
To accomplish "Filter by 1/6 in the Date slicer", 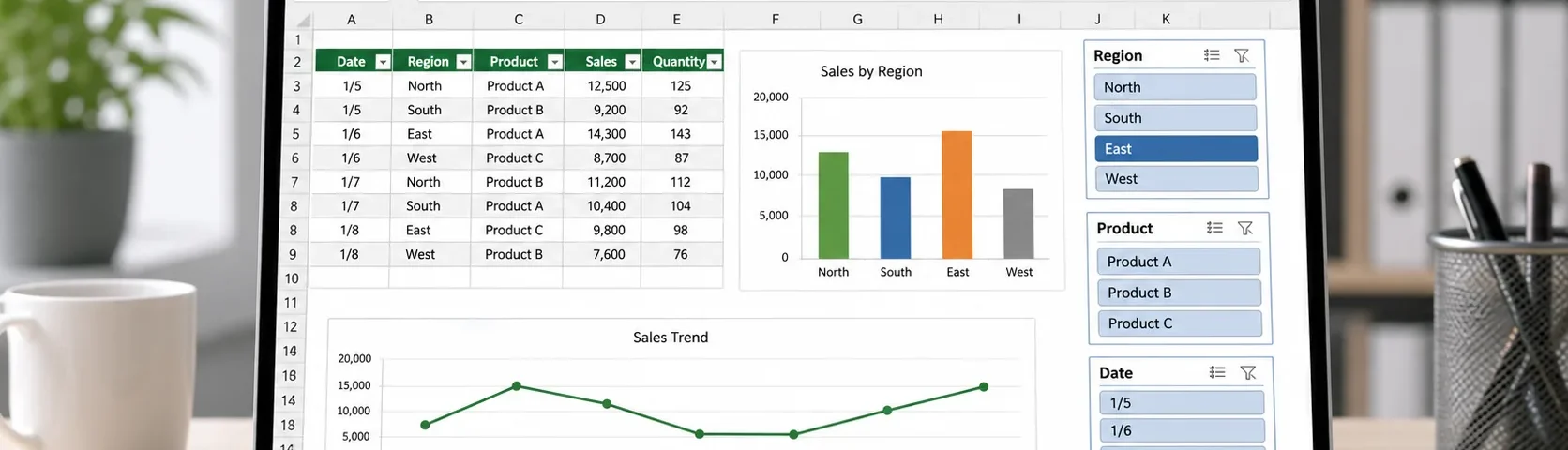I will tap(1183, 431).
